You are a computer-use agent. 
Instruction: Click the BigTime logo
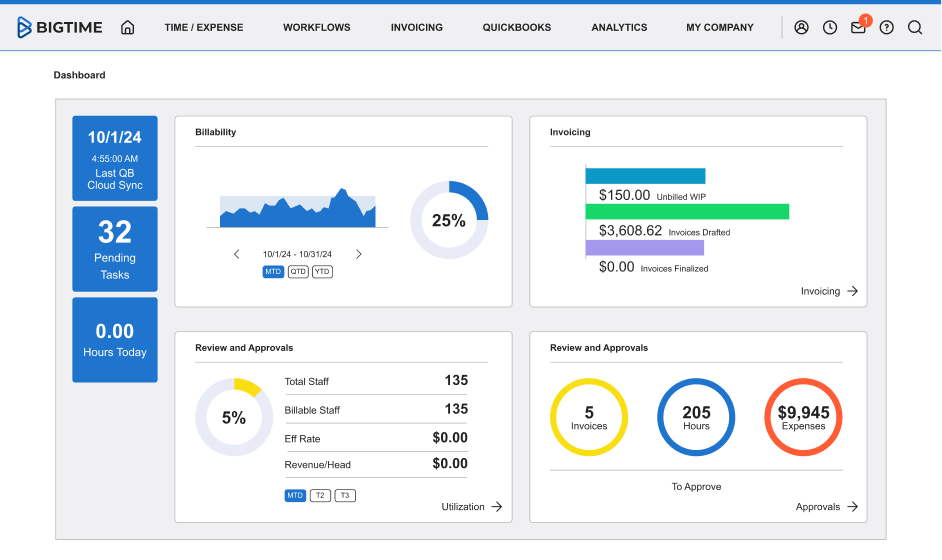[59, 27]
